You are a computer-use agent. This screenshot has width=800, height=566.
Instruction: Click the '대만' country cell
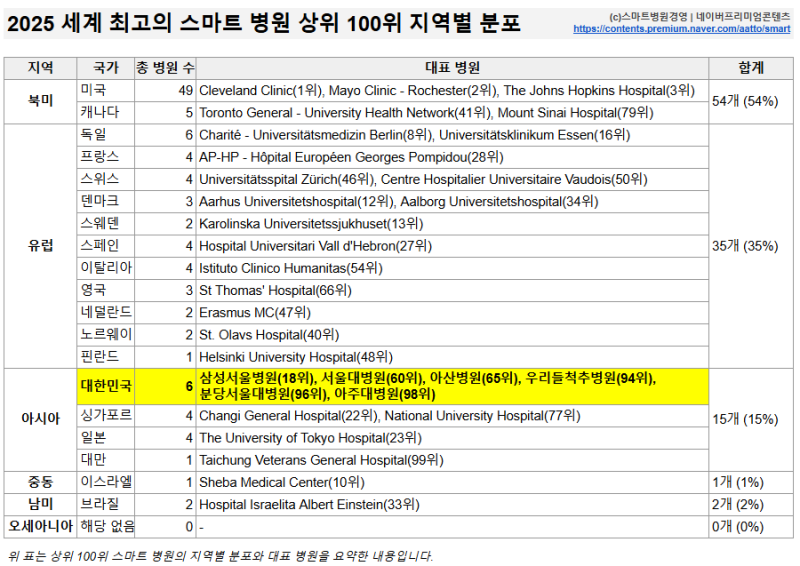pos(106,460)
